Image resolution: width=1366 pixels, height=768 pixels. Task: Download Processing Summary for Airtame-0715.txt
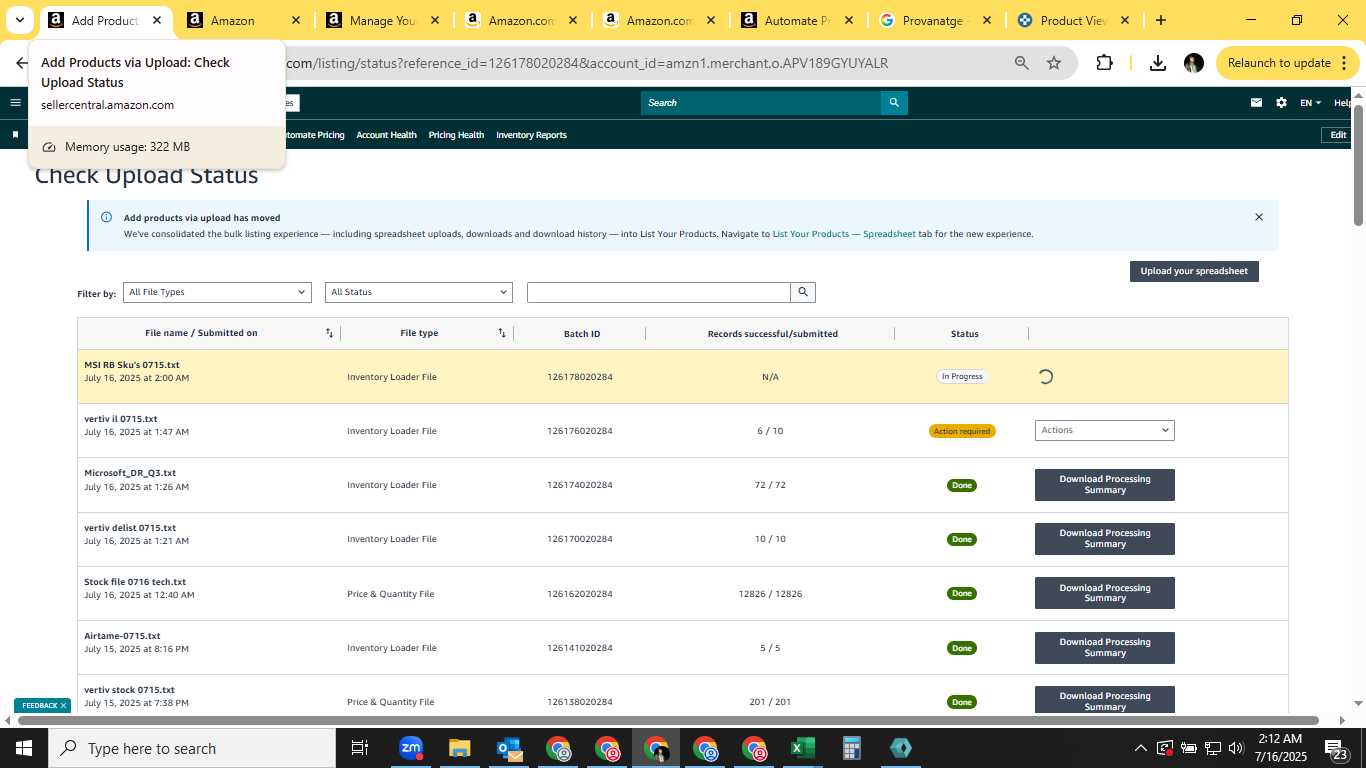tap(1105, 647)
